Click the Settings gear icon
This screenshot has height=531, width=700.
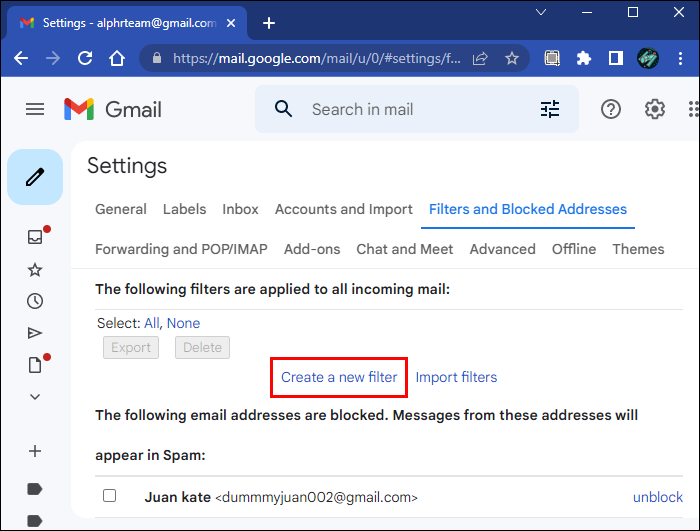tap(655, 109)
